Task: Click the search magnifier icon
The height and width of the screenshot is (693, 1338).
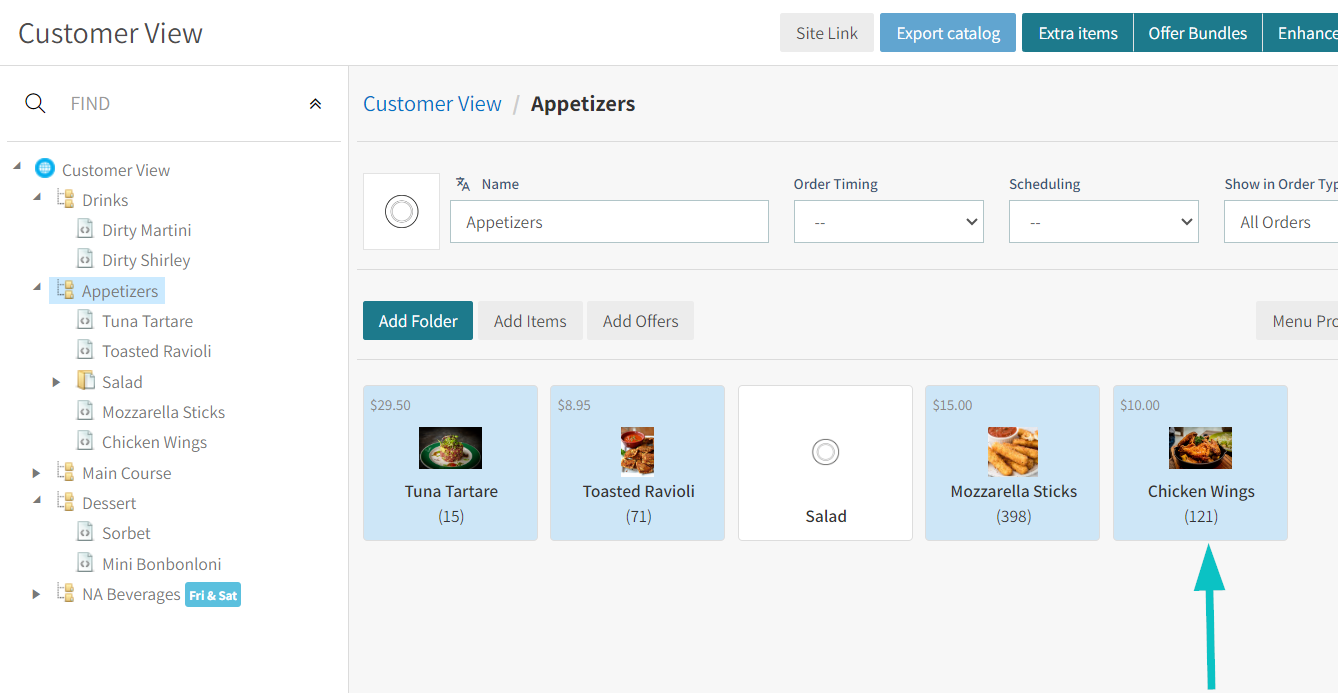Action: (35, 104)
